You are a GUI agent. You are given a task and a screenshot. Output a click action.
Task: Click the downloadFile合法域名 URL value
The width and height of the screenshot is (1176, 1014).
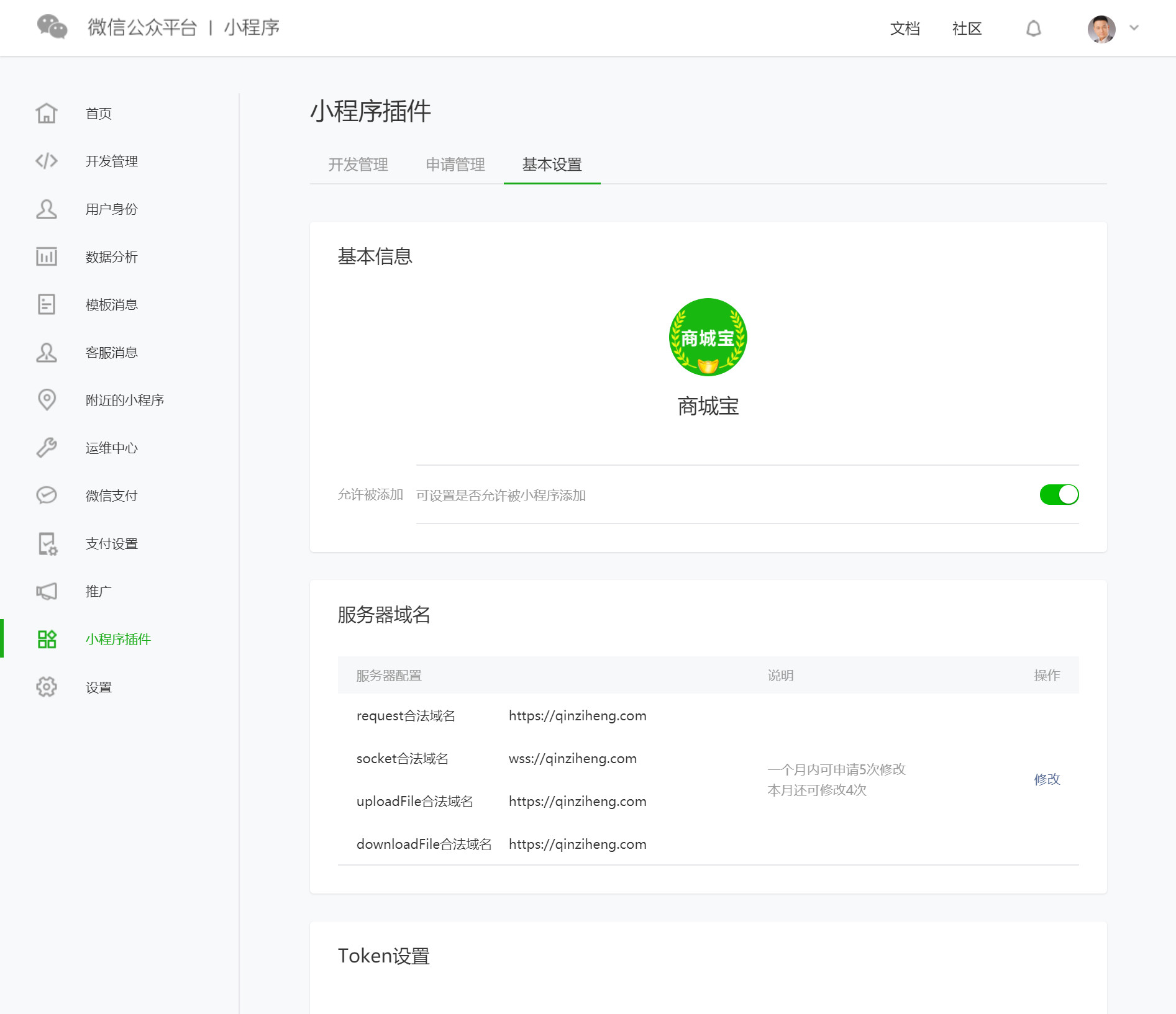[x=578, y=844]
